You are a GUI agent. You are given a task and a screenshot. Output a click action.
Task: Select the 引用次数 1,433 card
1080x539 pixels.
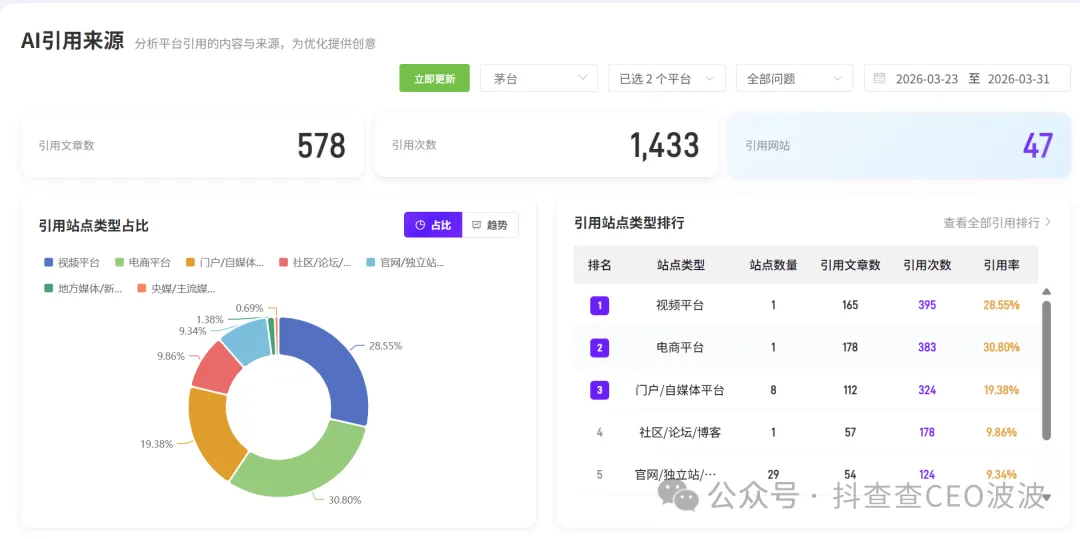click(x=546, y=145)
